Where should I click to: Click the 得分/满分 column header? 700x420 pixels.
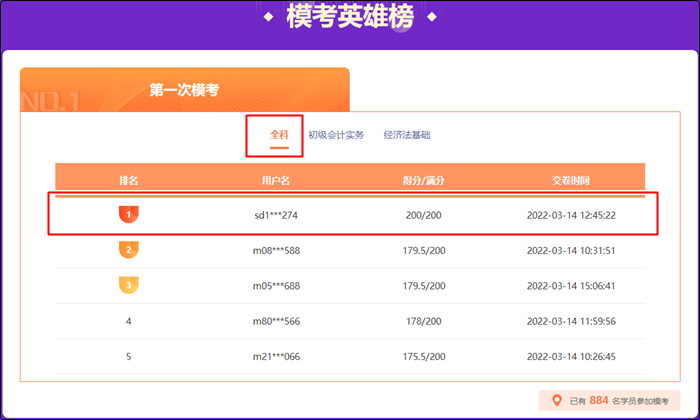click(424, 180)
